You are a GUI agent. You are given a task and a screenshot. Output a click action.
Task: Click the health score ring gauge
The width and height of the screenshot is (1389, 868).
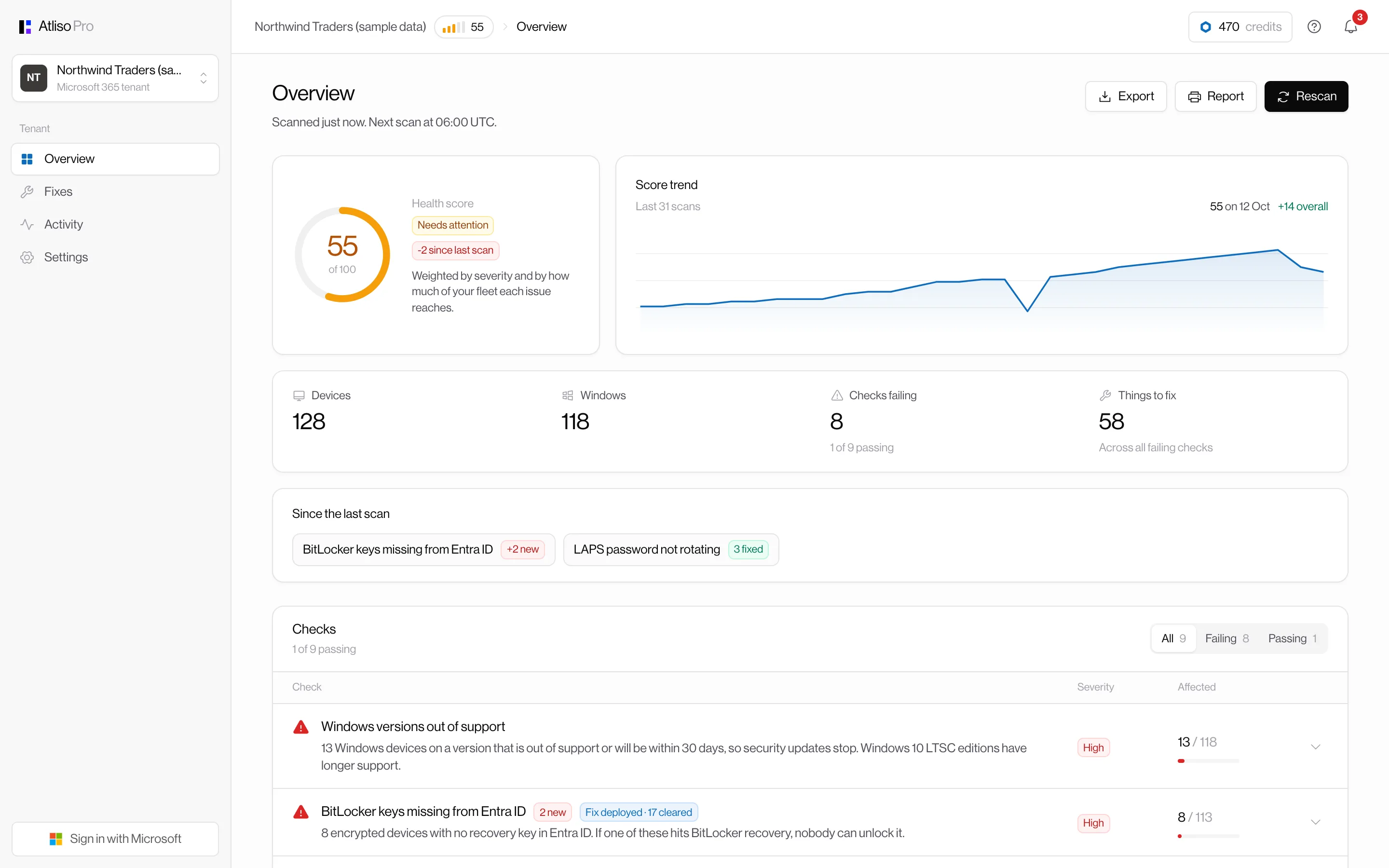[x=342, y=254]
